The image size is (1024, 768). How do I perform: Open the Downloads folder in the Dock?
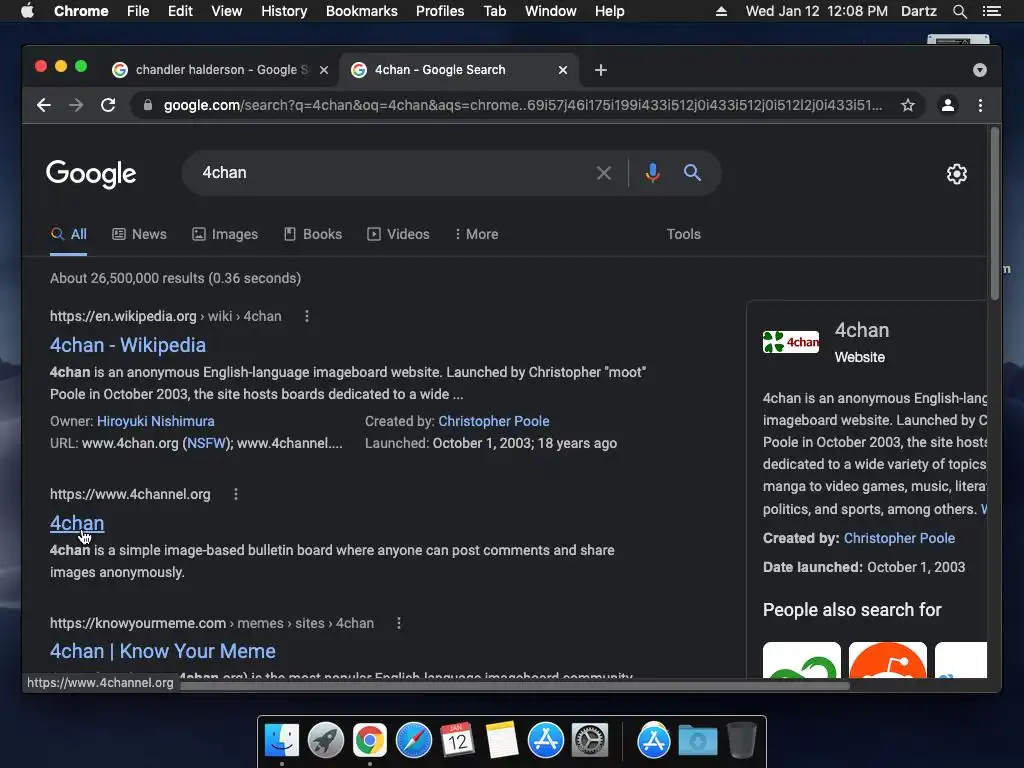(x=697, y=741)
